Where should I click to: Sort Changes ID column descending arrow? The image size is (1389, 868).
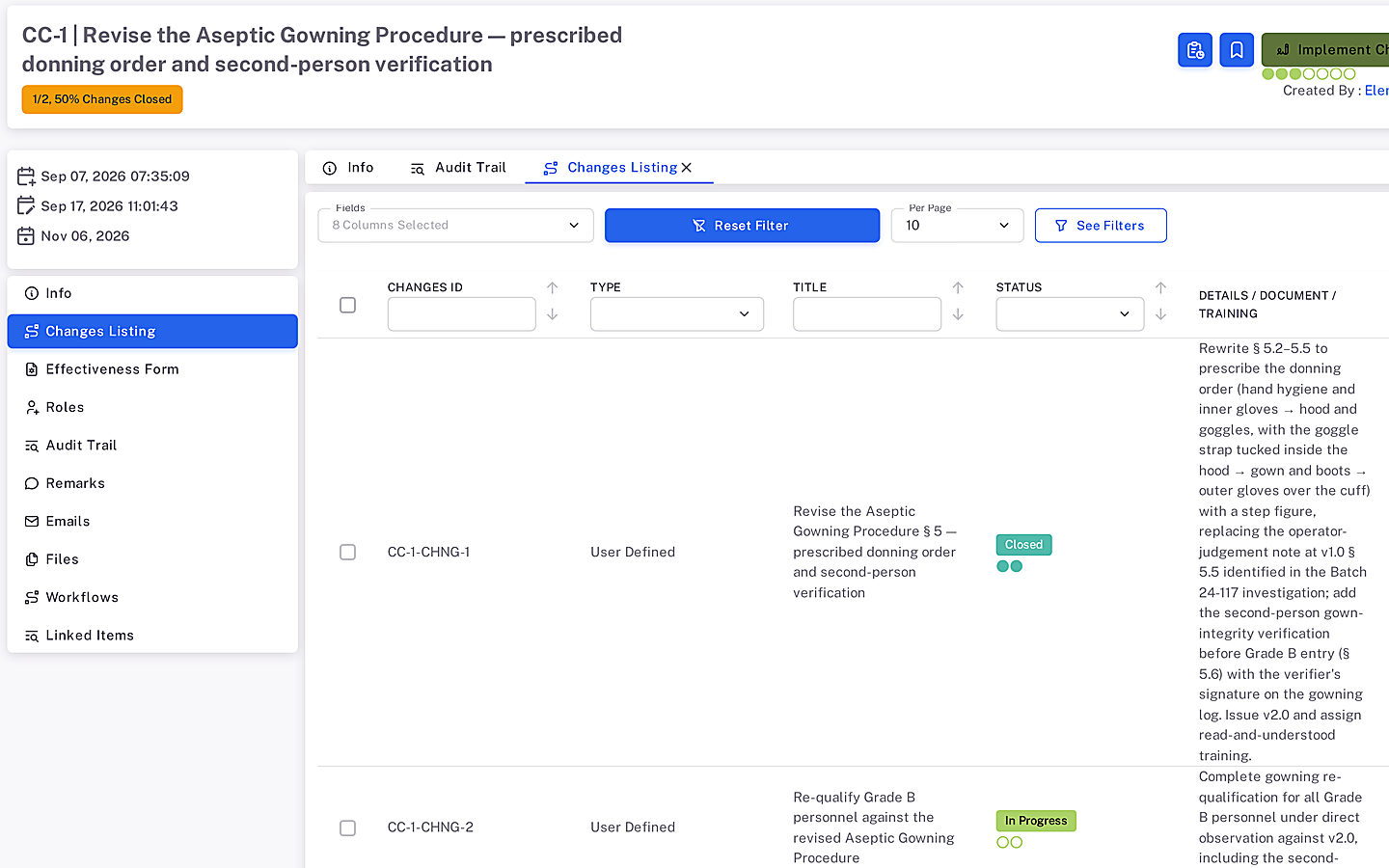[x=553, y=314]
